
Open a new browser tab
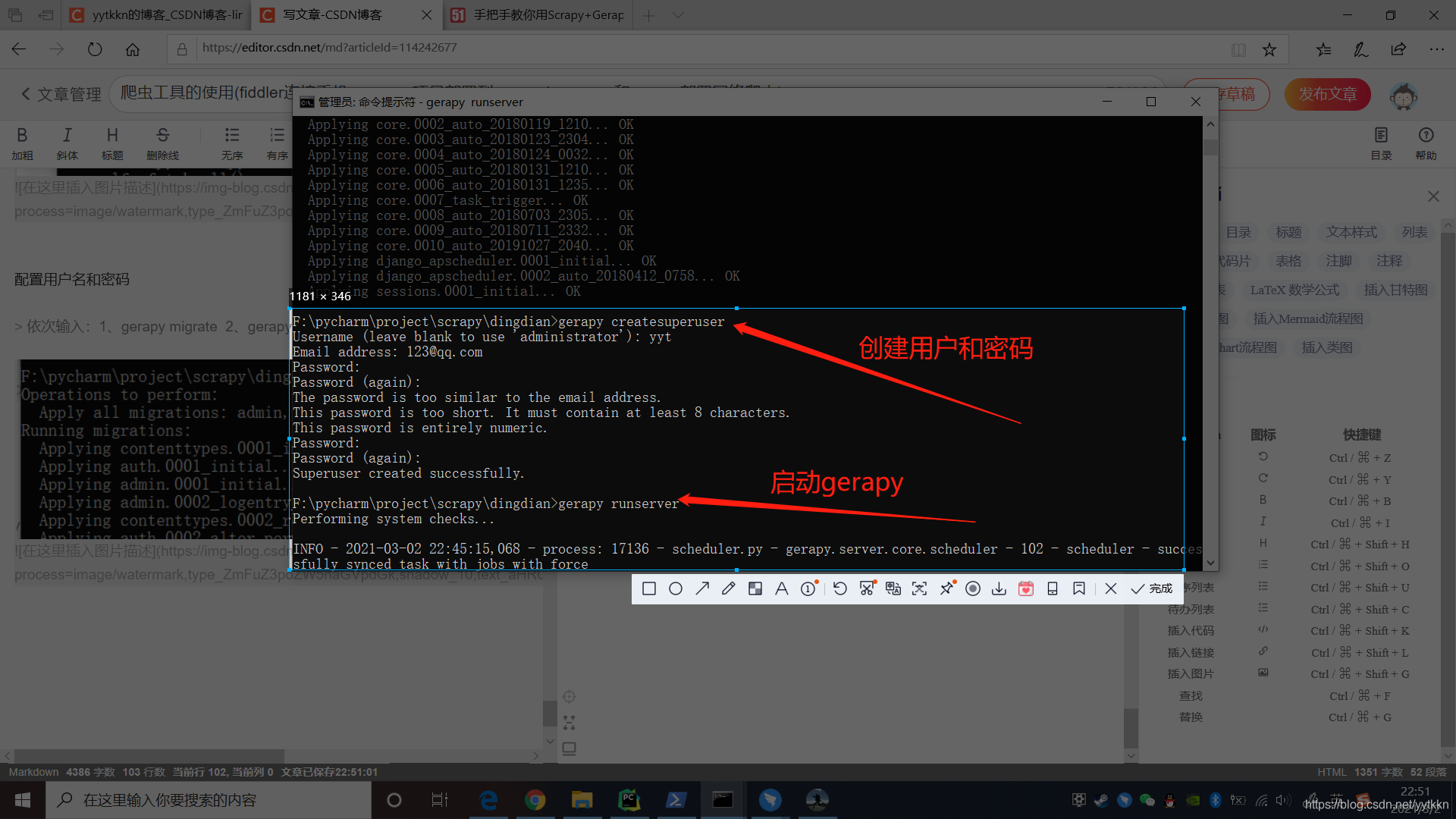(x=648, y=15)
